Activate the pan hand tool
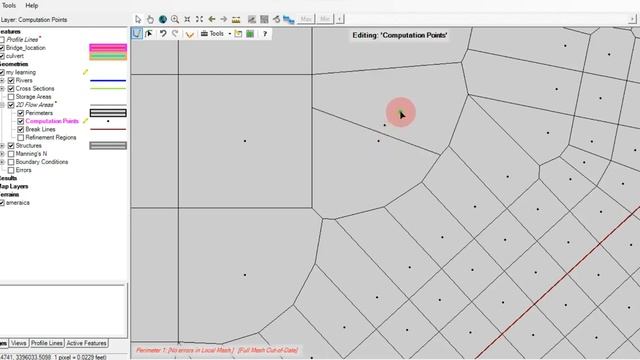This screenshot has width=640, height=360. click(x=150, y=19)
